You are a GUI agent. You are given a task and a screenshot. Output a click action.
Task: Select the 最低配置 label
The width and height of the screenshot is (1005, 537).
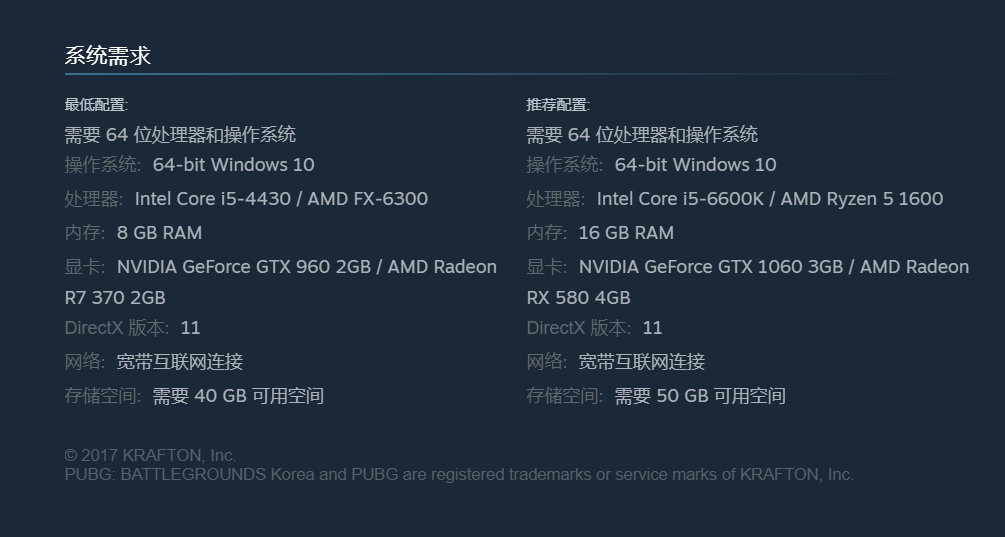[x=96, y=104]
